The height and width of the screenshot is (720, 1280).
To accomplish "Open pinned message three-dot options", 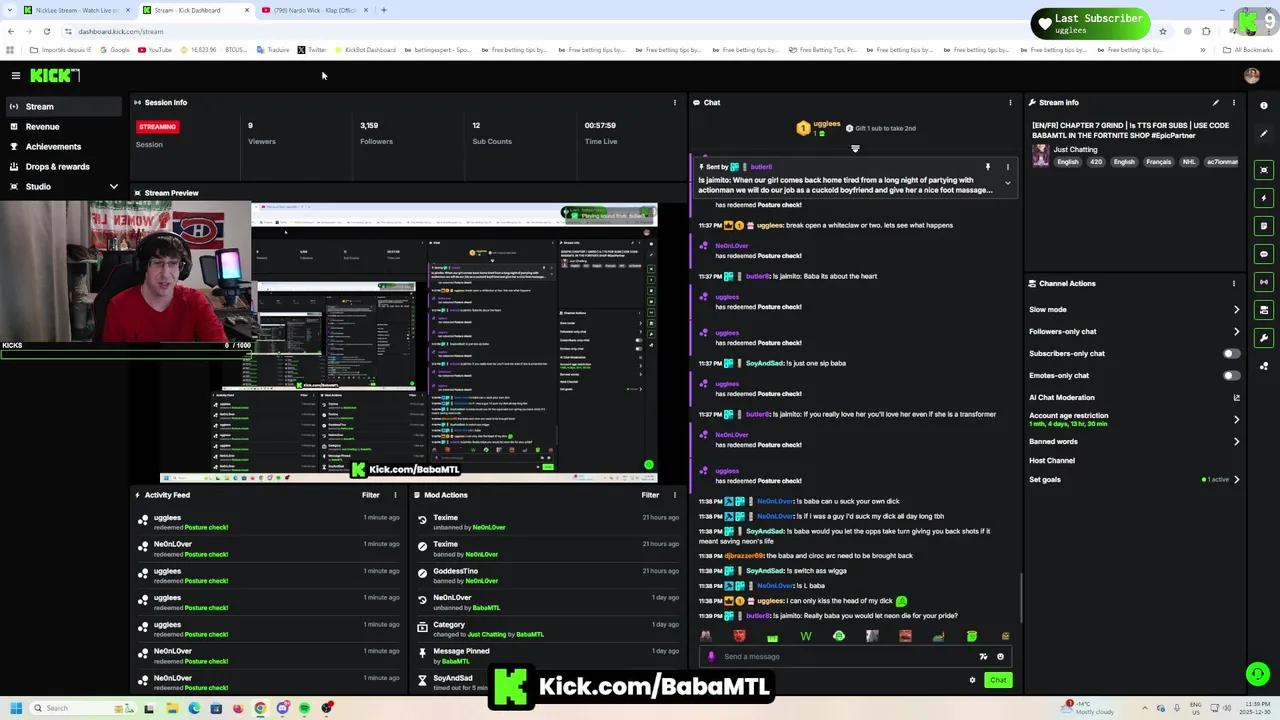I will (x=1007, y=167).
